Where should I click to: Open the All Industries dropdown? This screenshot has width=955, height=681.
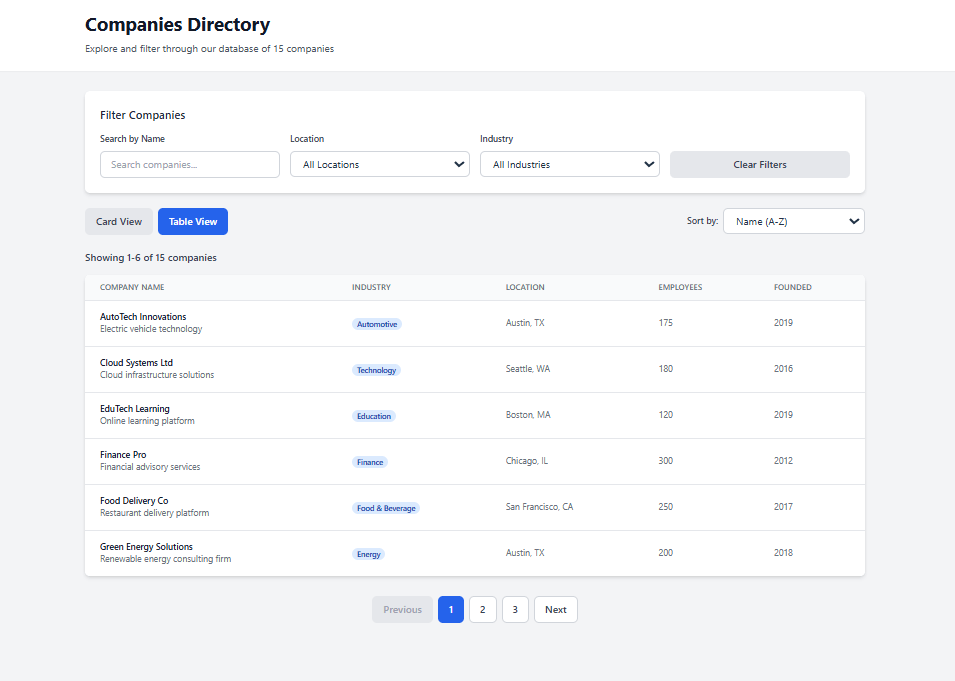[569, 163]
